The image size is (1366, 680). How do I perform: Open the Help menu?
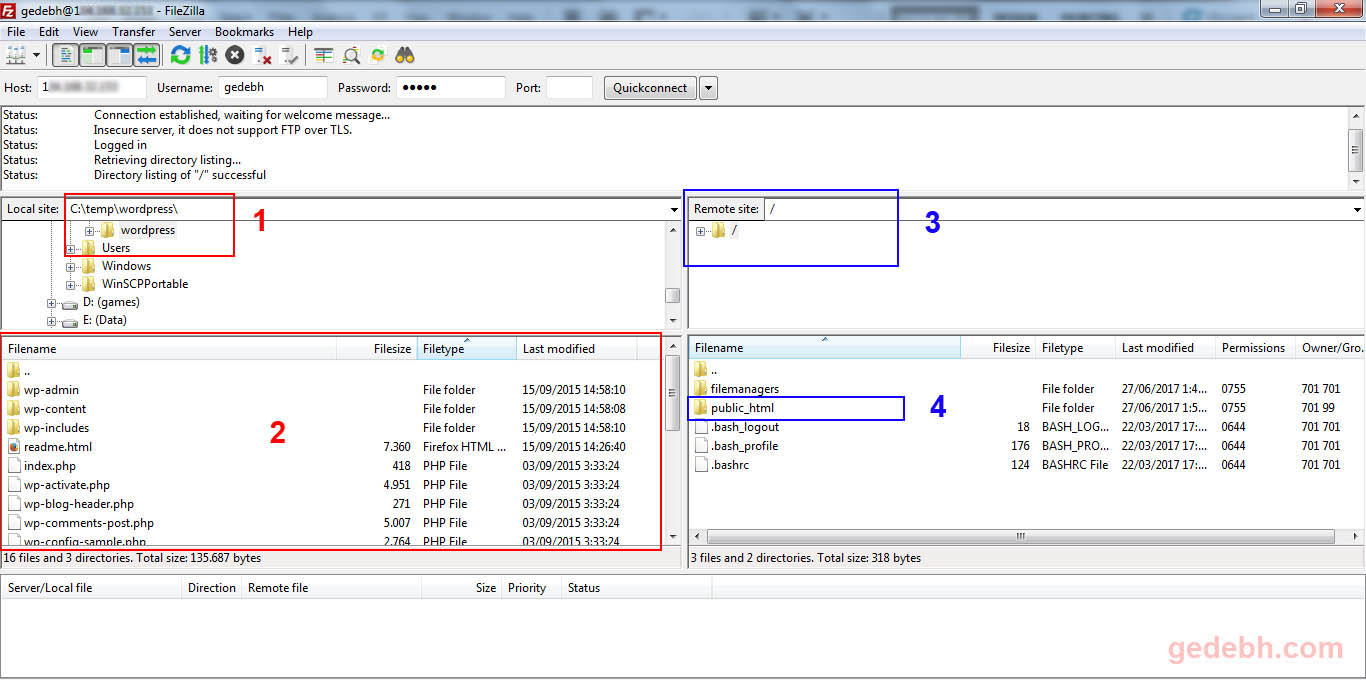[x=300, y=32]
